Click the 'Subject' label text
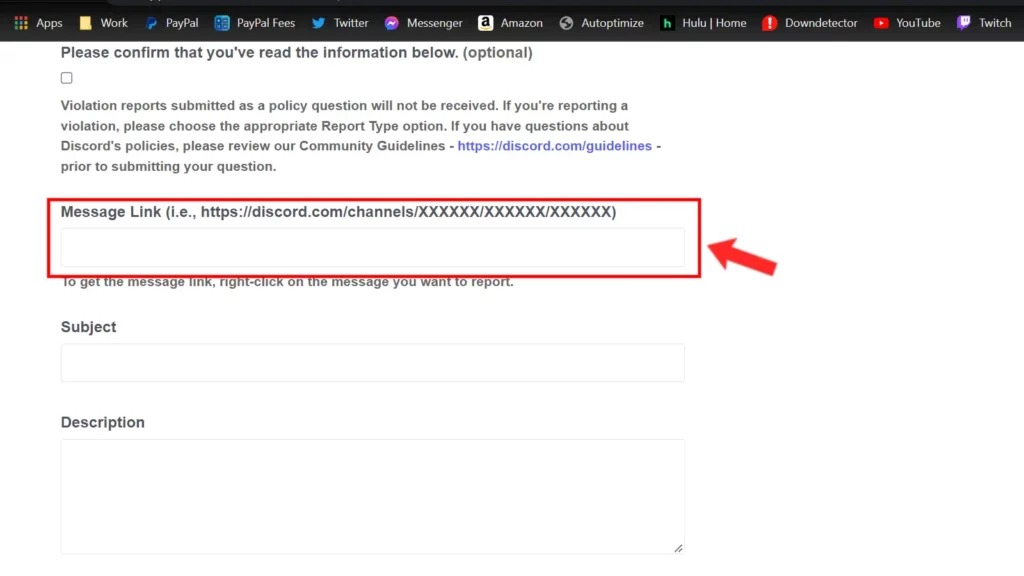 point(88,327)
